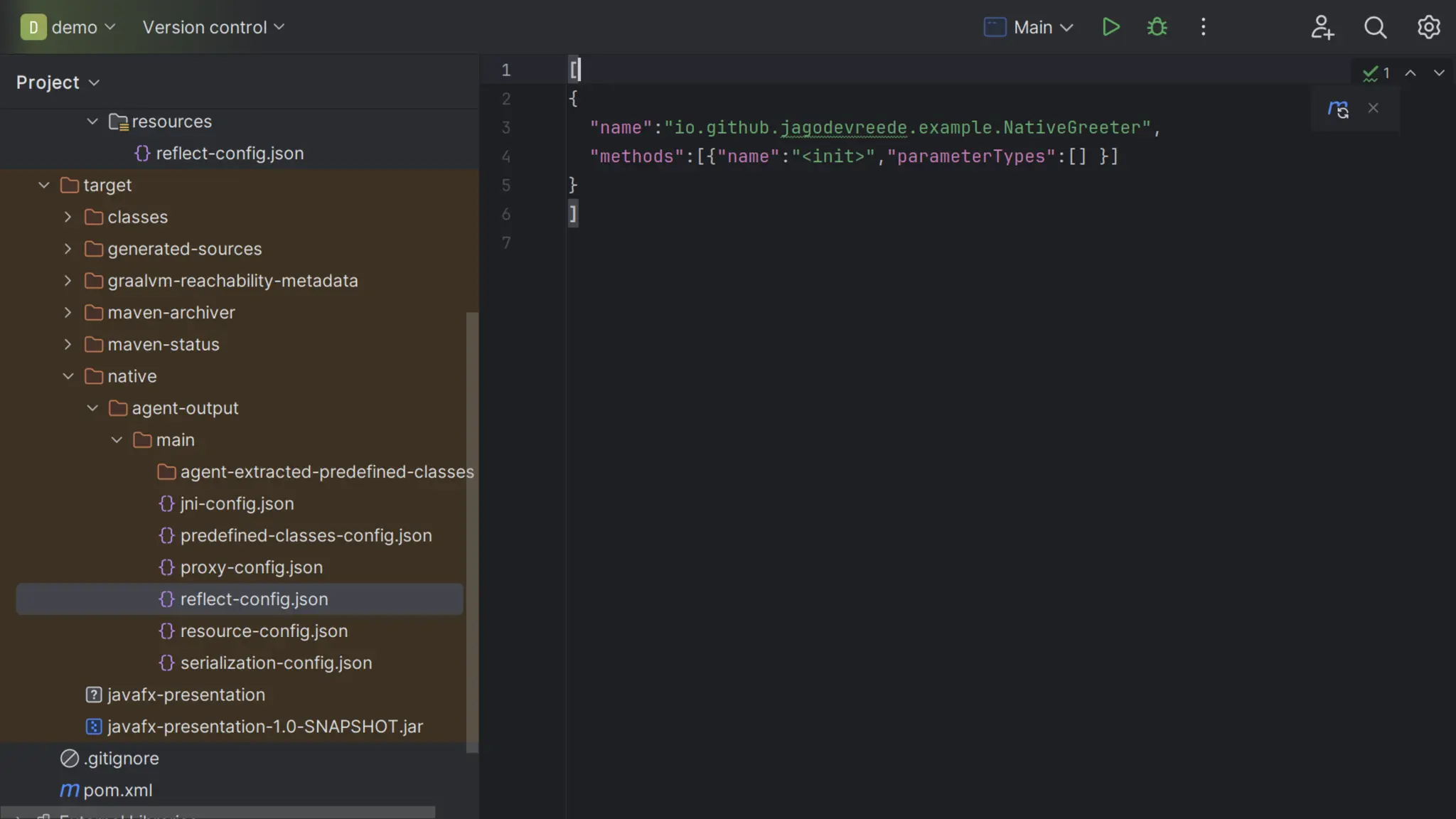Image resolution: width=1456 pixels, height=819 pixels.
Task: Run the Main configuration with play button
Action: tap(1110, 27)
